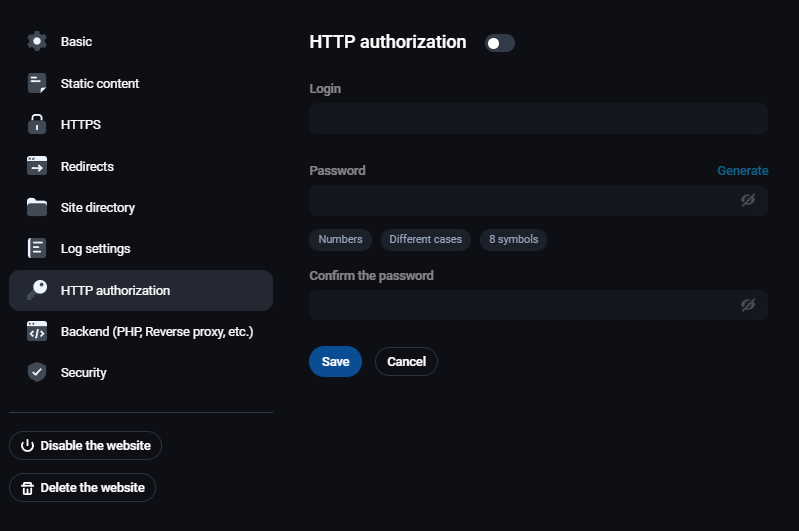Click the Log settings notebook icon
The image size is (799, 531).
(x=37, y=248)
